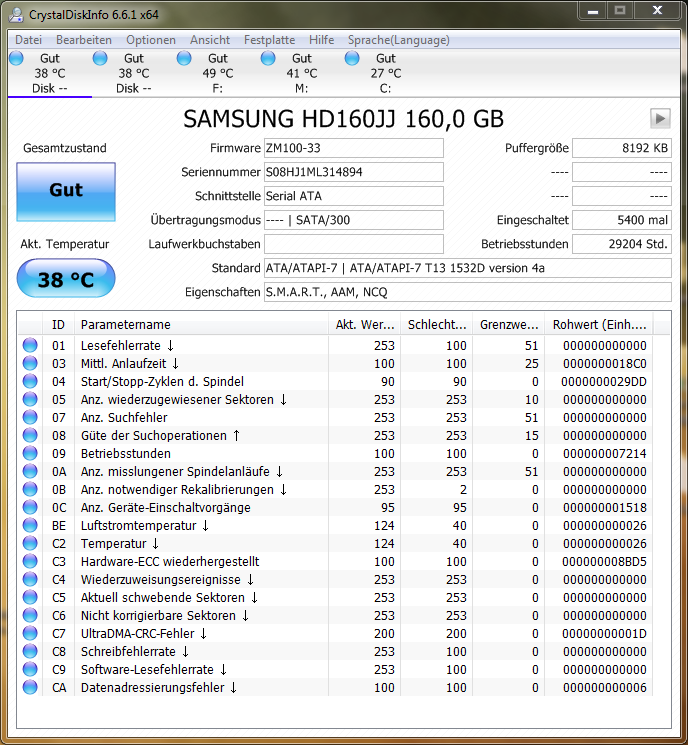Screen dimensions: 688x745
Task: Click status icon for UltraDMA-CRC-Fehler row
Action: 30,633
